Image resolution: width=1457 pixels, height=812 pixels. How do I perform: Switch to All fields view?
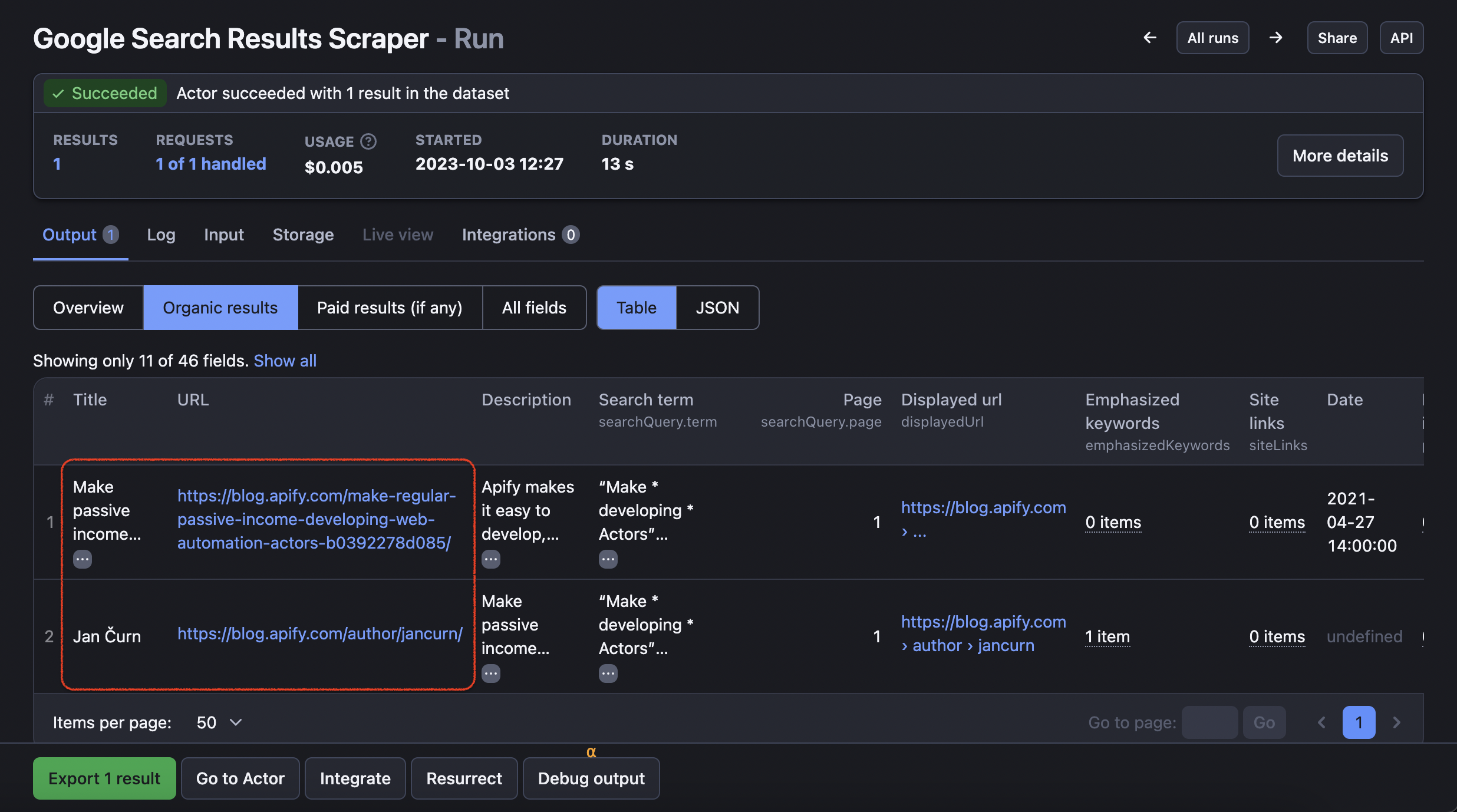pyautogui.click(x=533, y=307)
